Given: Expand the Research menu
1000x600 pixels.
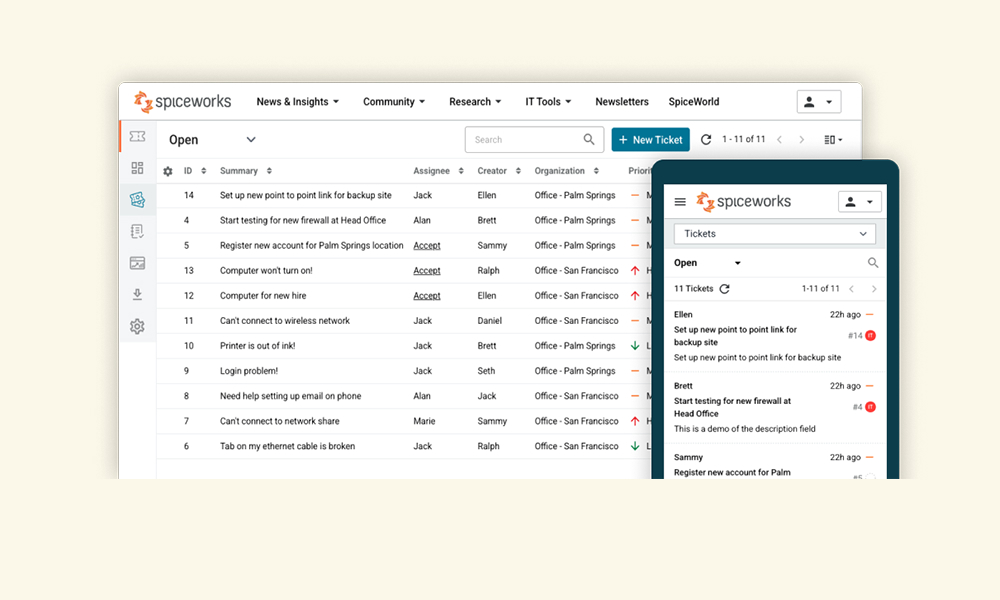Looking at the screenshot, I should [x=475, y=101].
